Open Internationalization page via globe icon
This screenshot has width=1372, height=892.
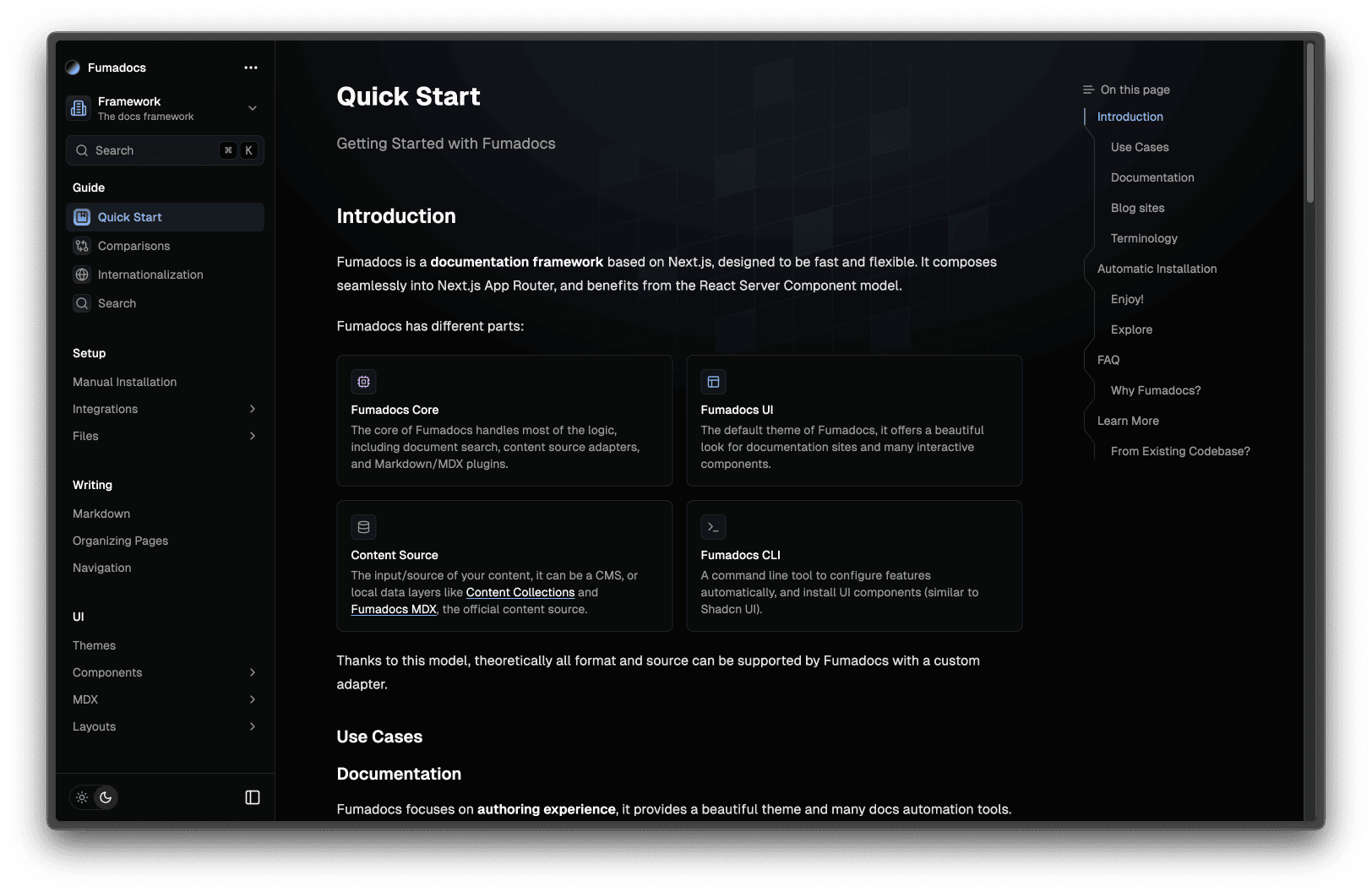click(82, 275)
